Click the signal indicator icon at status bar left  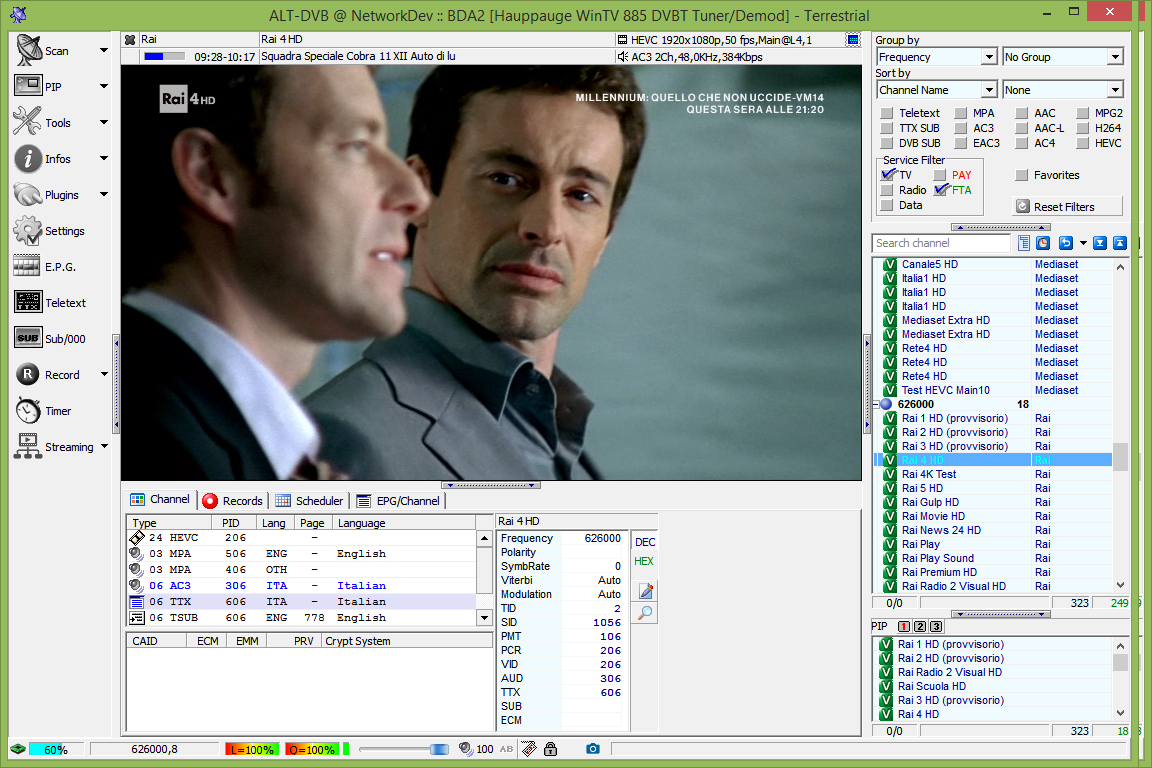tap(18, 749)
